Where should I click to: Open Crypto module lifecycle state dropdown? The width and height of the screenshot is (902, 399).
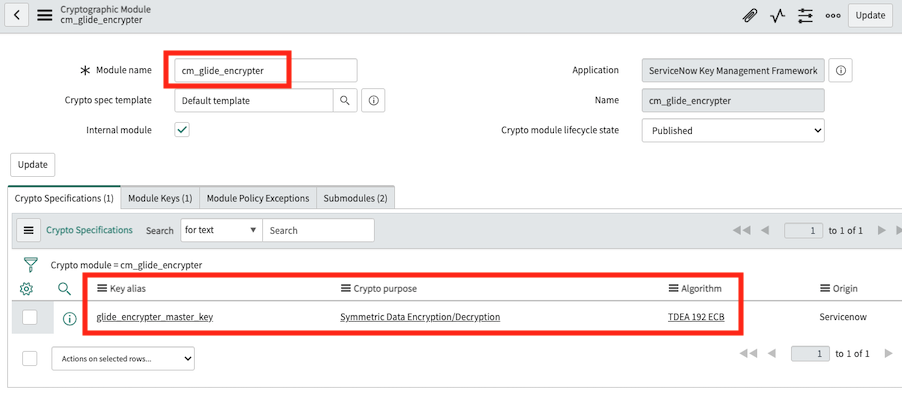coord(733,130)
